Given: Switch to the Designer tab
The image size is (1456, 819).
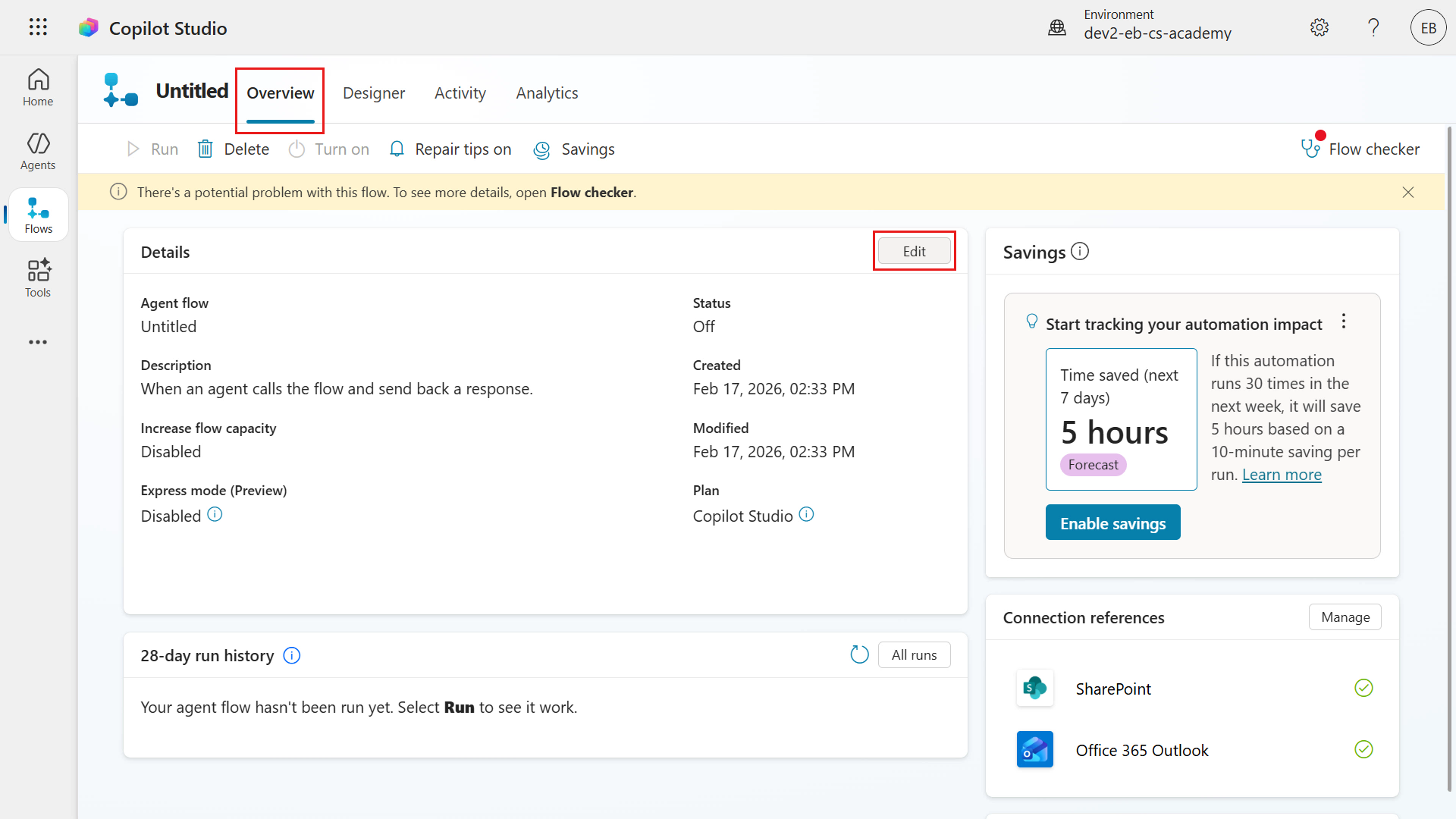Looking at the screenshot, I should pos(374,93).
